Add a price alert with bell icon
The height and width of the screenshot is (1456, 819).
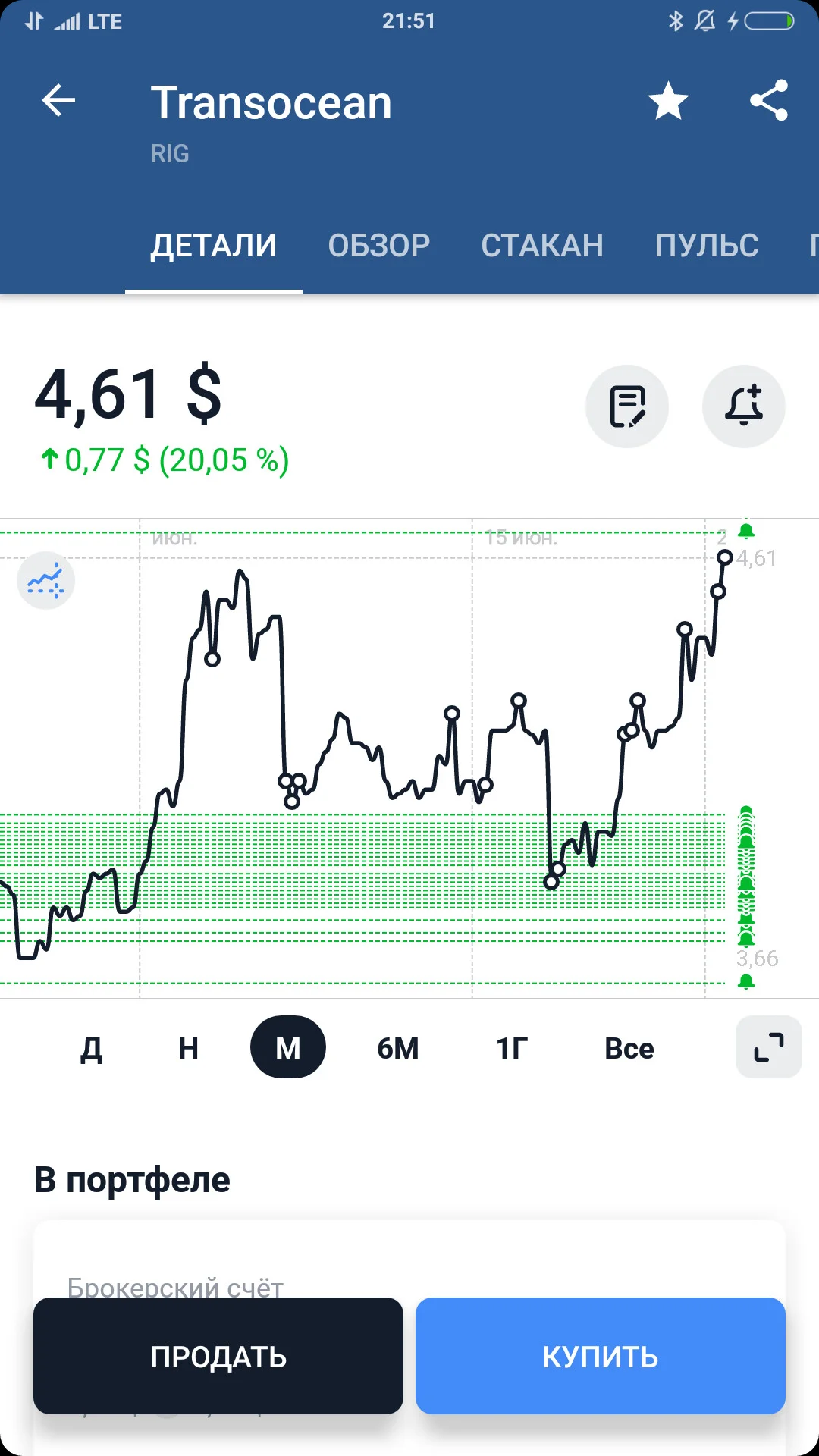tap(744, 406)
